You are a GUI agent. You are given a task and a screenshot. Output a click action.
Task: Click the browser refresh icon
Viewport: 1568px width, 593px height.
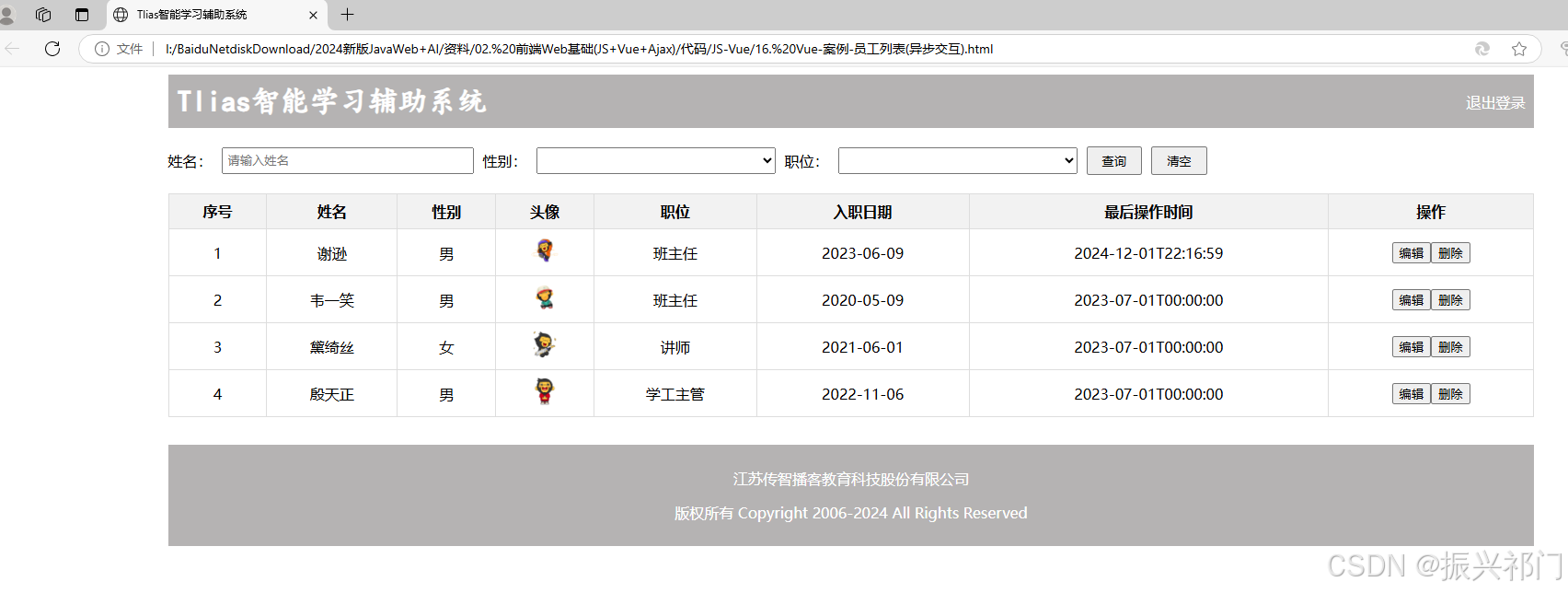pos(52,49)
